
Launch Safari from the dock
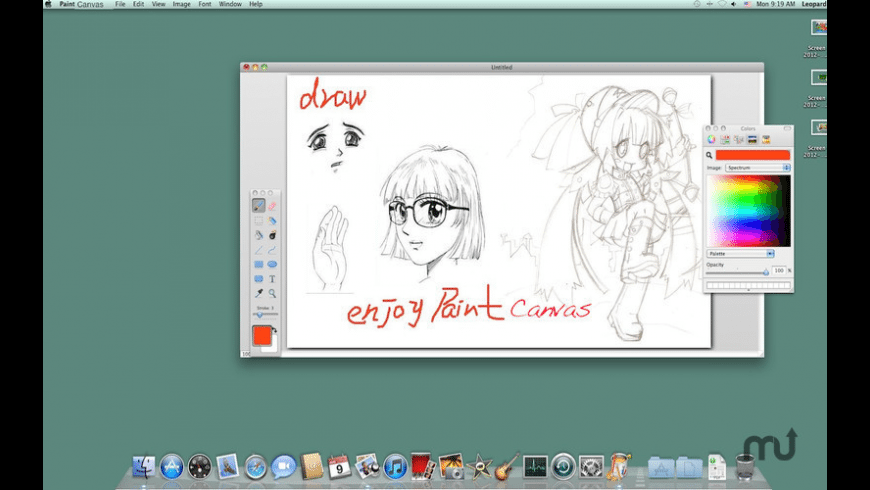click(256, 467)
